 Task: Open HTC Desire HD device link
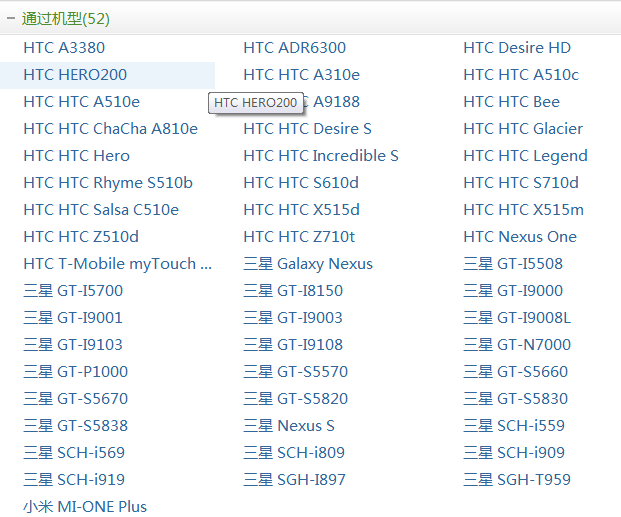click(x=517, y=48)
